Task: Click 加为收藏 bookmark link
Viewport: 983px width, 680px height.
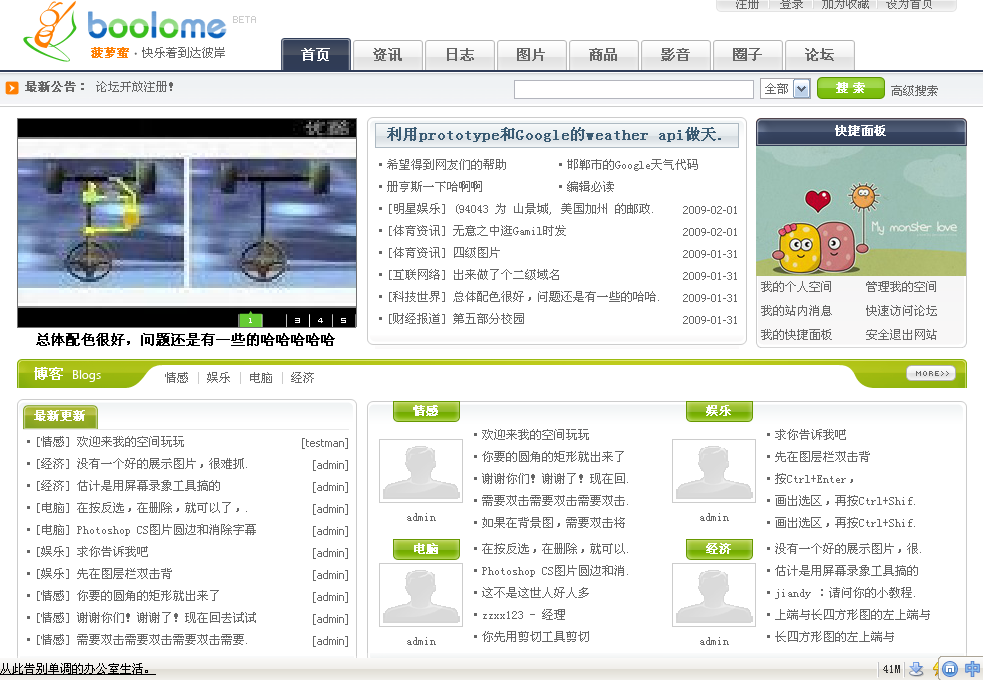Action: 845,4
